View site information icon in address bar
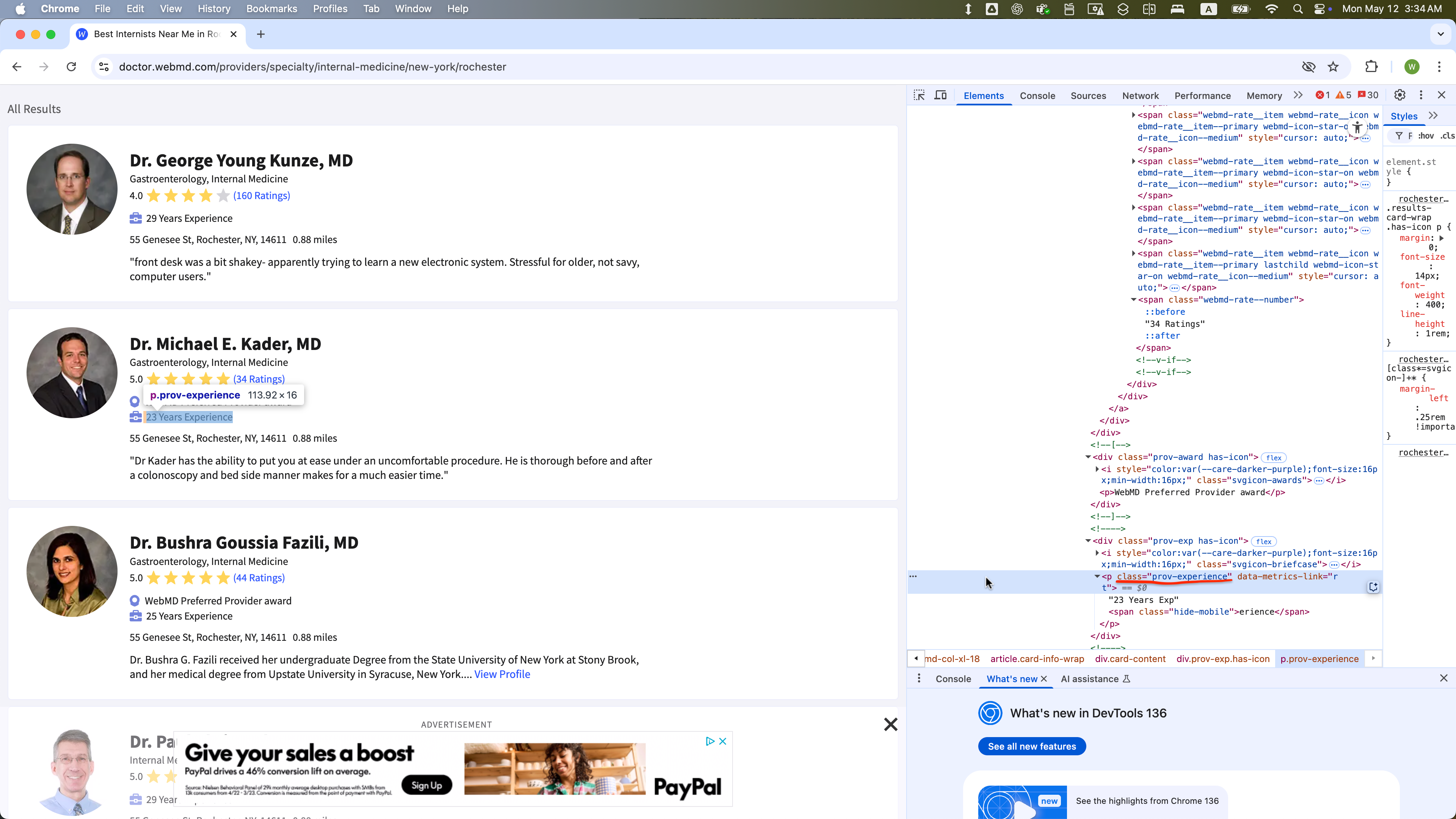This screenshot has height=819, width=1456. 104,67
